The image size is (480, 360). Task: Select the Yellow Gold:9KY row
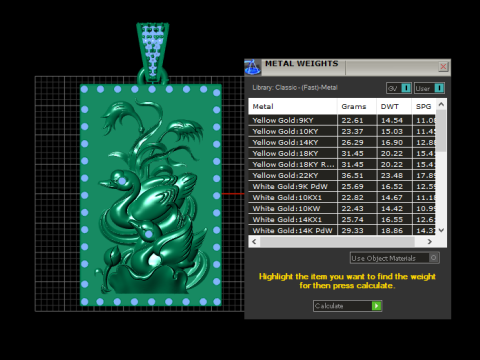click(x=342, y=120)
